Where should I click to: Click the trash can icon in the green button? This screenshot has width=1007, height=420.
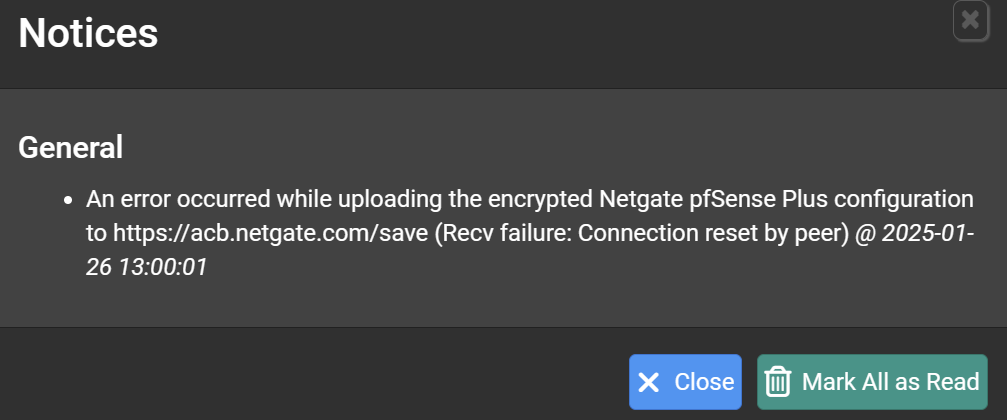pyautogui.click(x=778, y=382)
